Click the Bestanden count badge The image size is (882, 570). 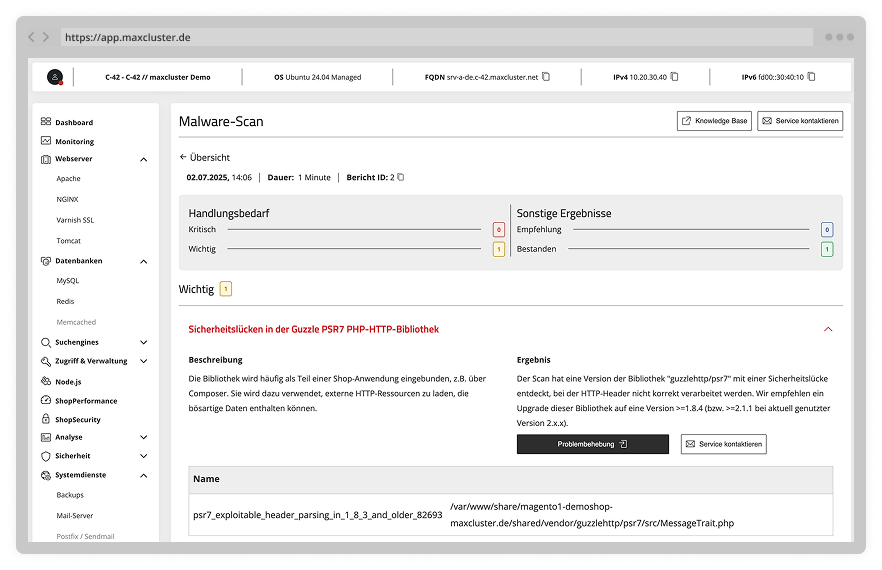(827, 249)
